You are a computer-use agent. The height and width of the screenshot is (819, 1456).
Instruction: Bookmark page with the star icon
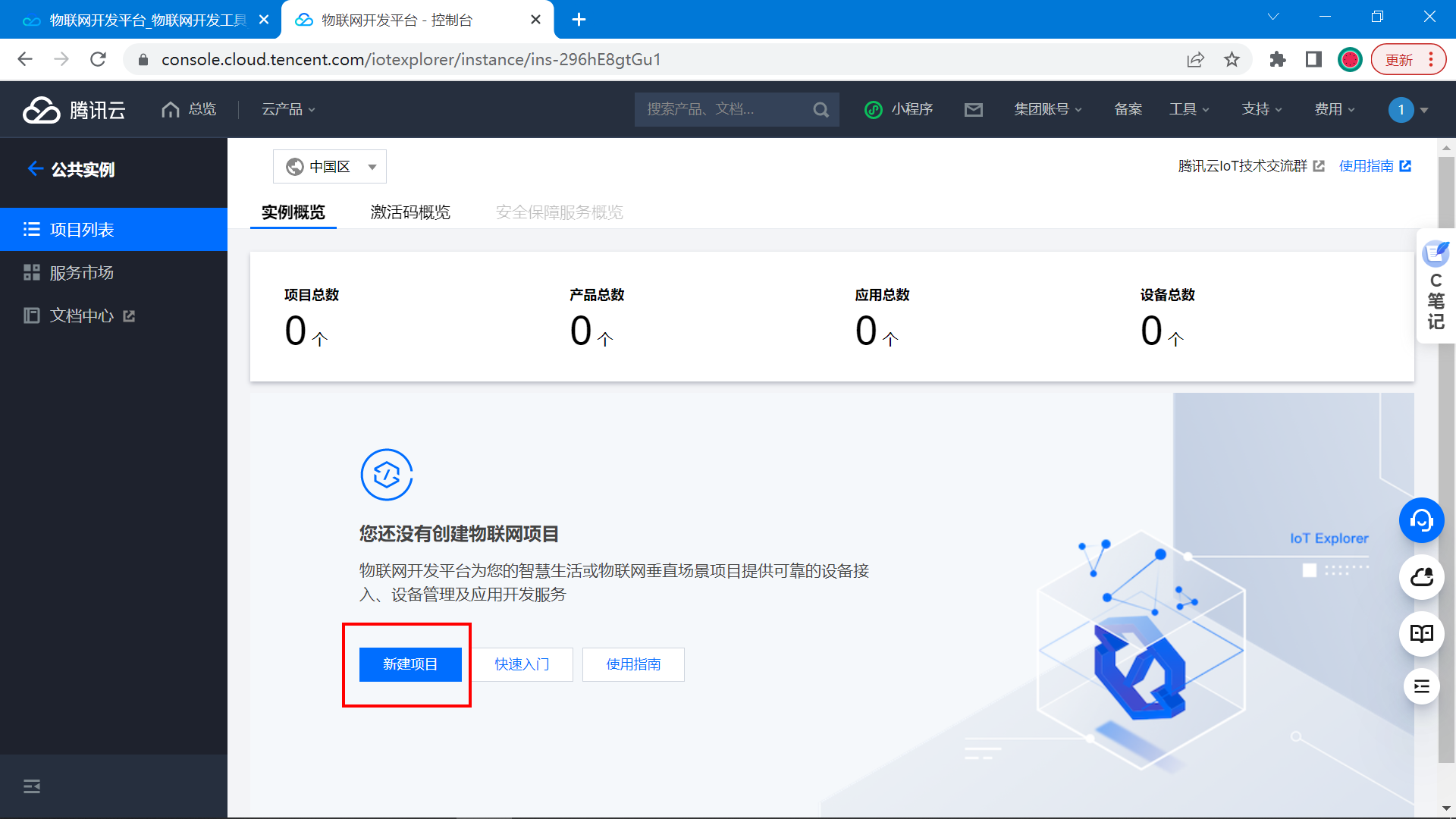coord(1232,60)
